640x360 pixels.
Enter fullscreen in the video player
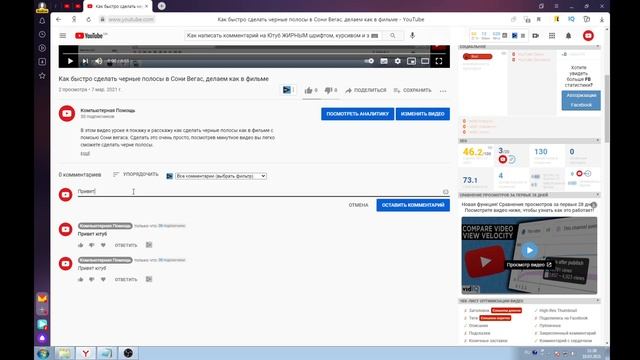439,61
